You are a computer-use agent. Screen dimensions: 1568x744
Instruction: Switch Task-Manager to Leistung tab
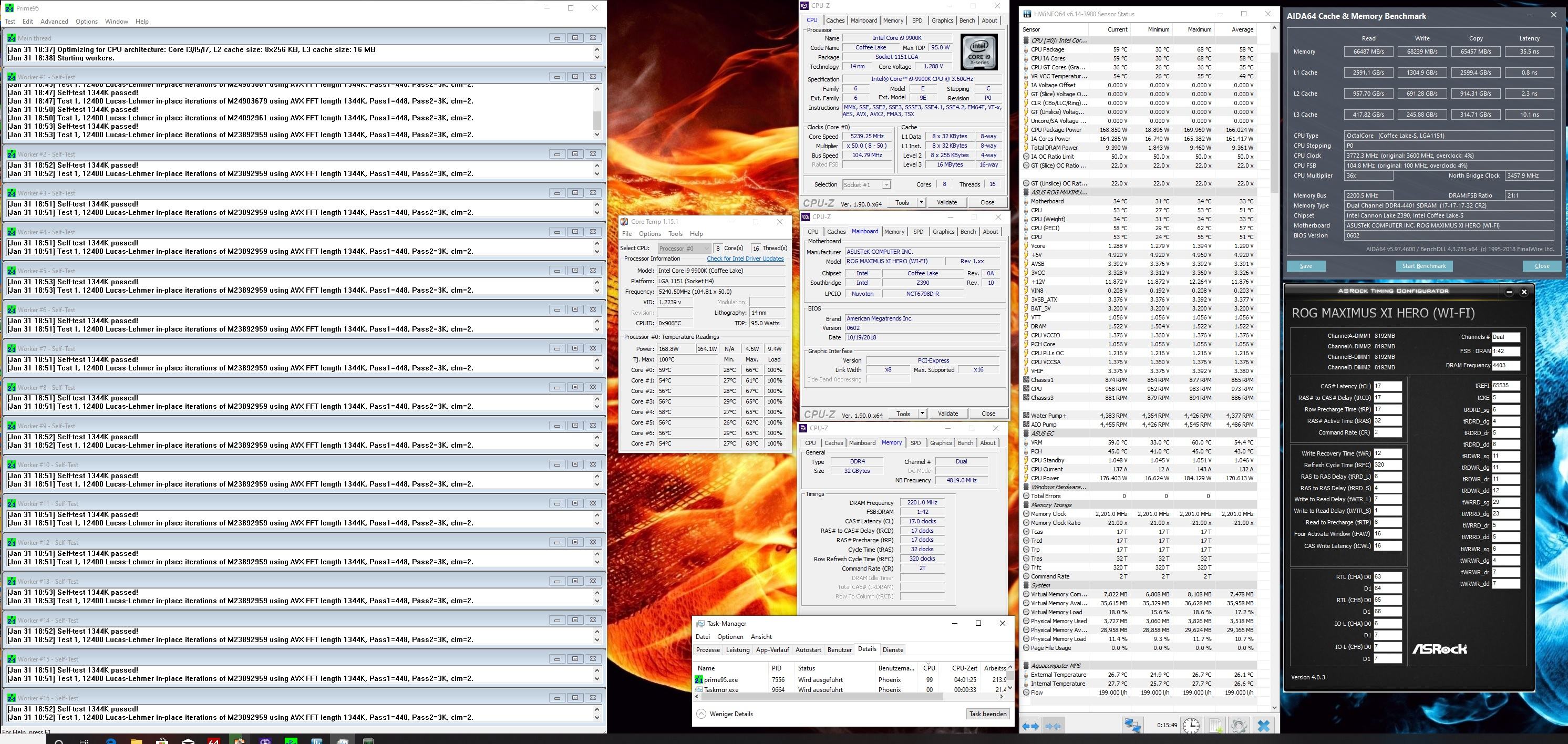point(738,649)
